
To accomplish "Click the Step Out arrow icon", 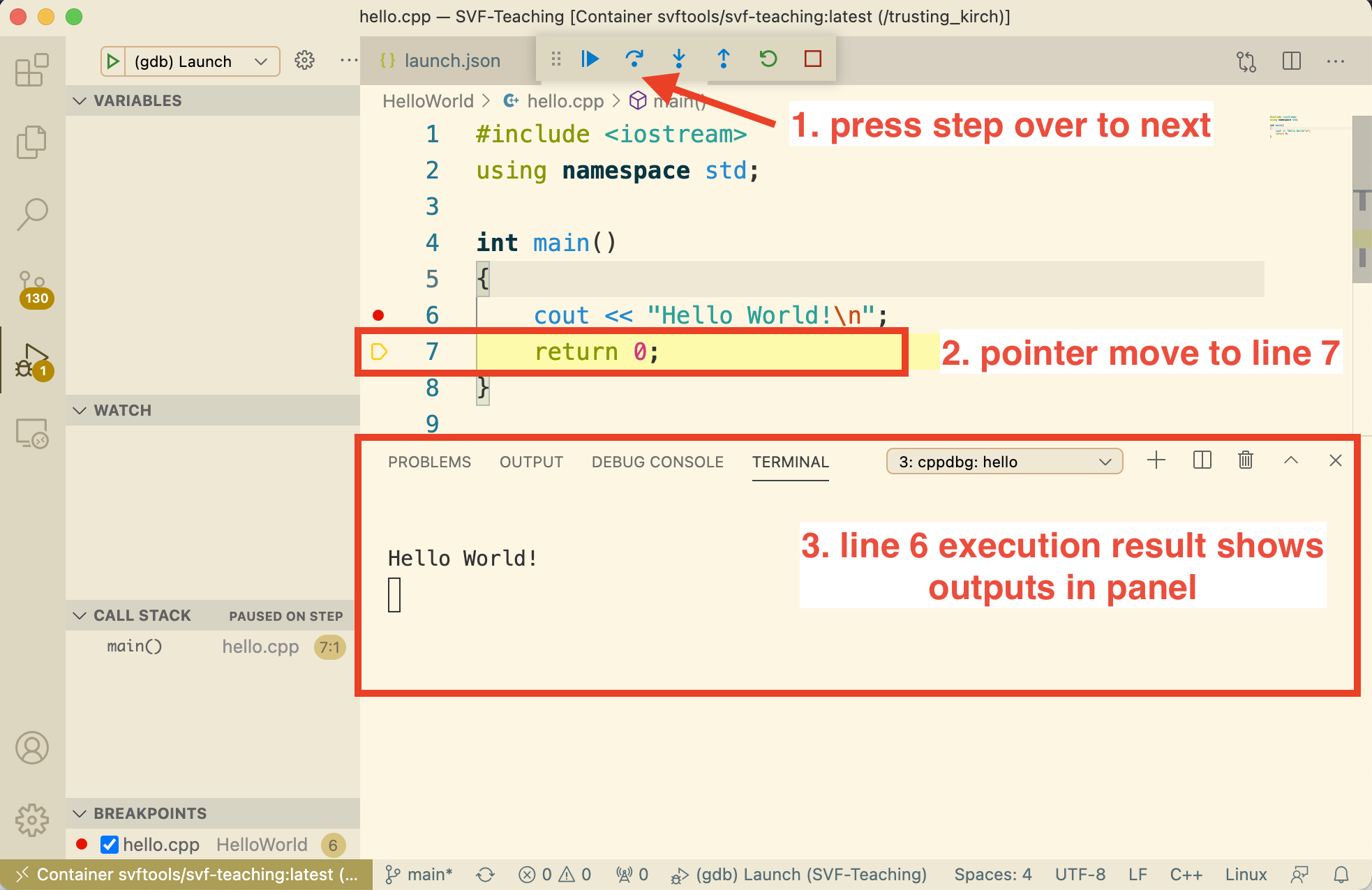I will 723,59.
